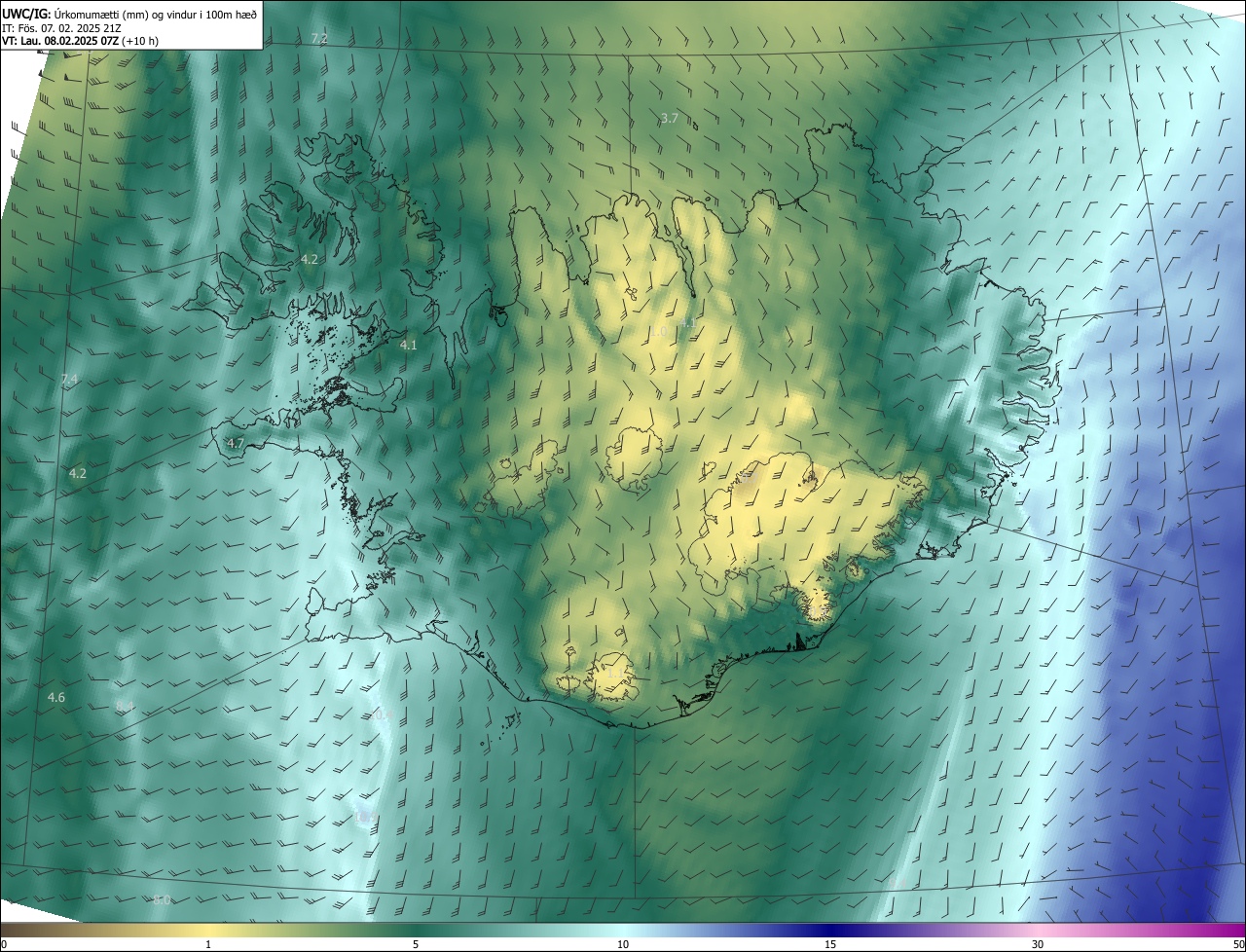This screenshot has width=1246, height=952.
Task: Click the title "UWC/IG: Úrkomumætti (mm) og vindur í 100m hæð"
Action: [129, 13]
